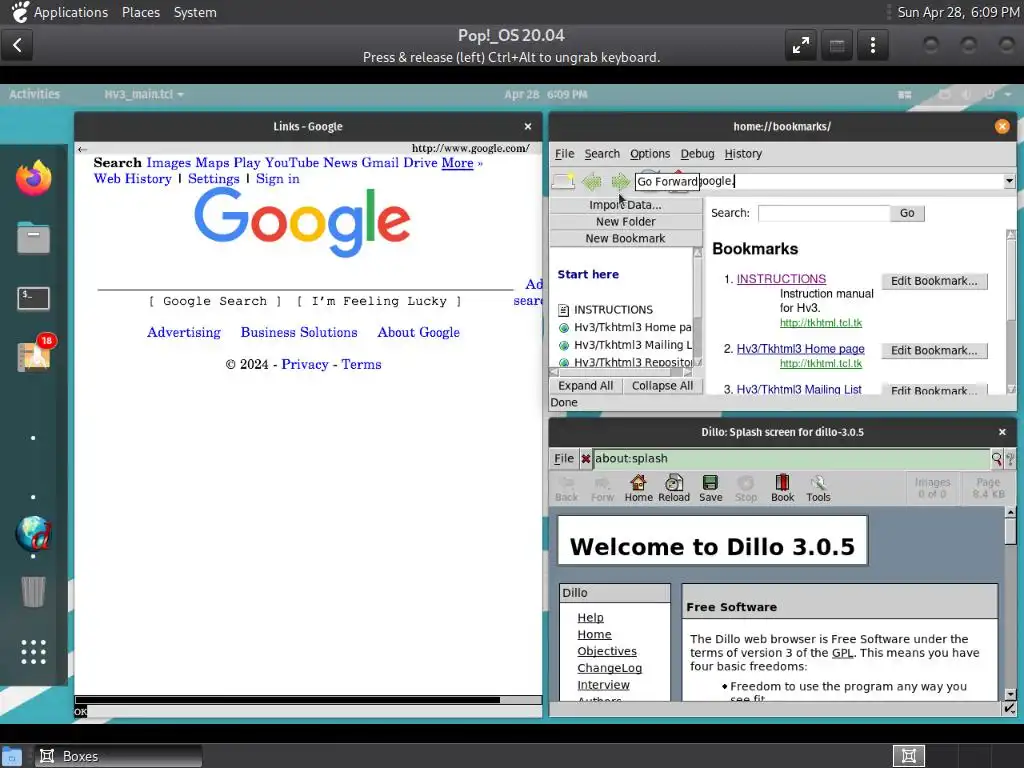
Task: Click Dillo's Home toolbar icon
Action: (x=638, y=488)
